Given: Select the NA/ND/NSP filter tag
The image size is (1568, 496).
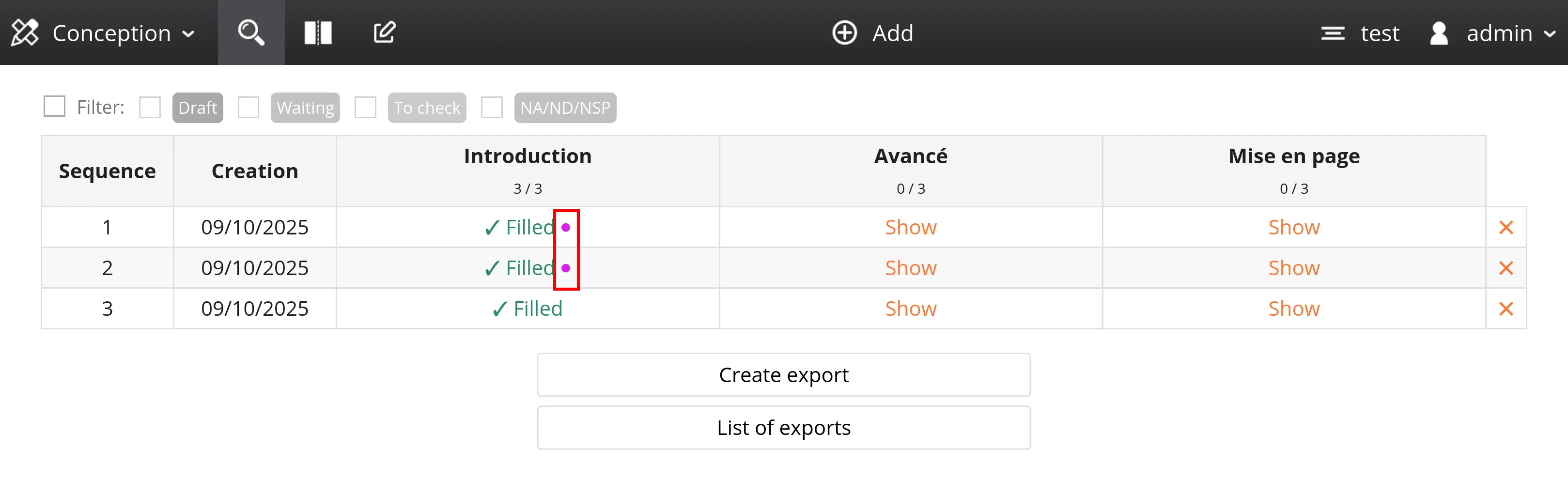Looking at the screenshot, I should (564, 108).
